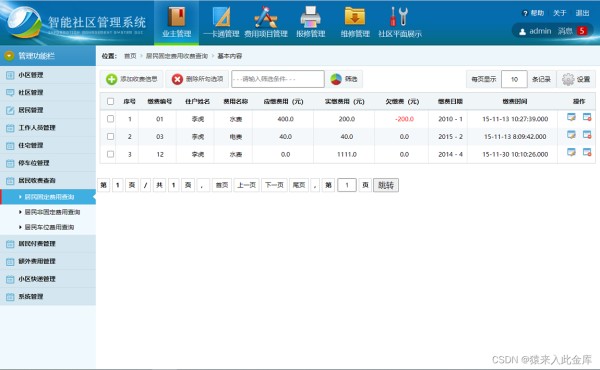Collapse the 管理功能栏 sidebar header
Screen dimensions: 600x370
(48, 56)
